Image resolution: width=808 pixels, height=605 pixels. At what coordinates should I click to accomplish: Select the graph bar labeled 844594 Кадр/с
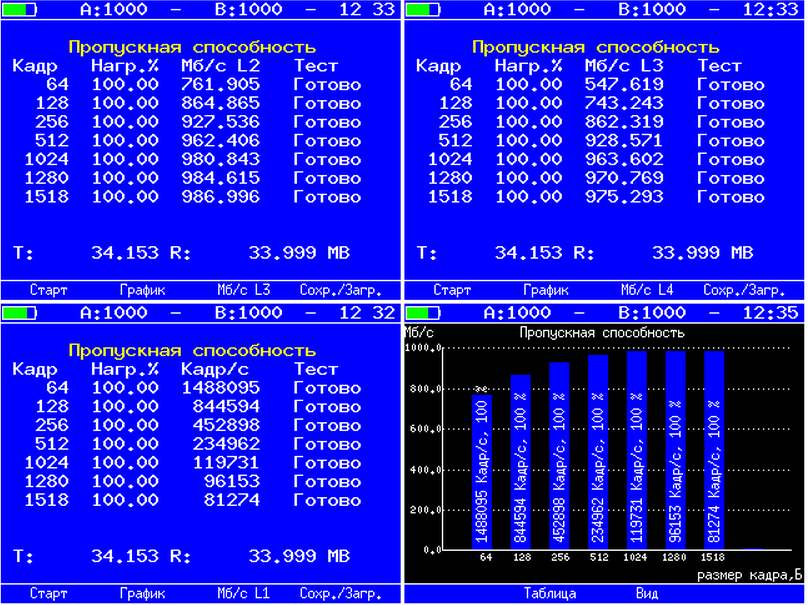click(x=520, y=462)
